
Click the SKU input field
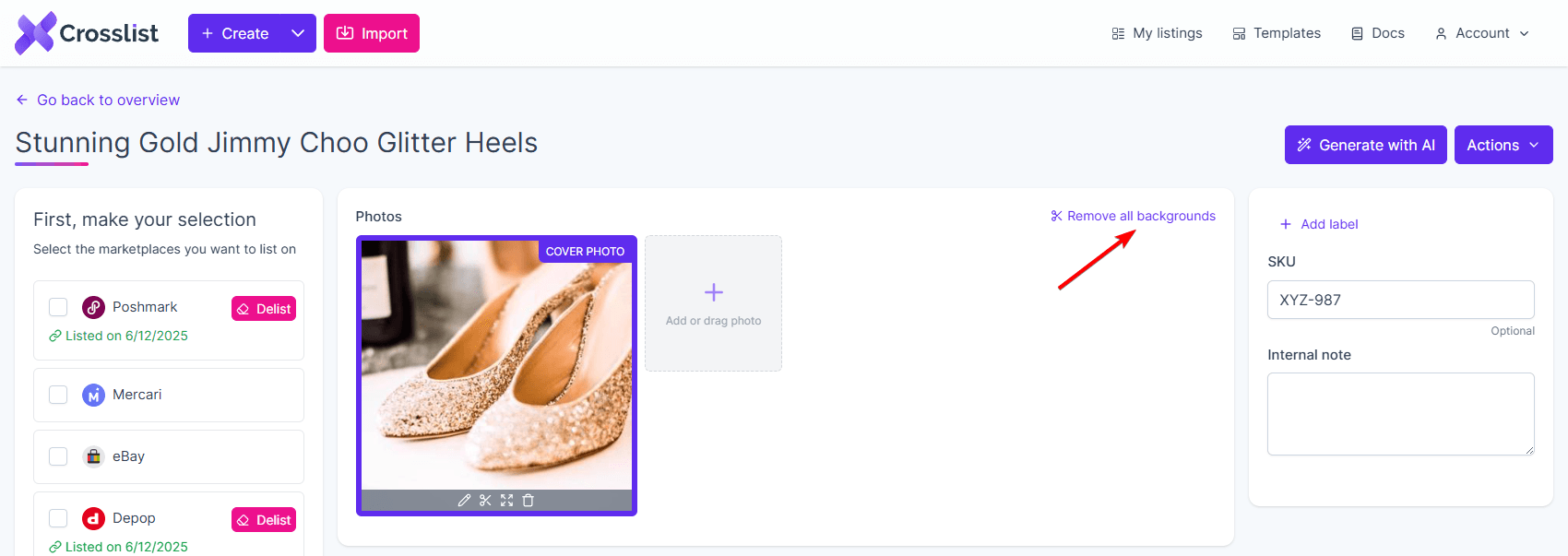tap(1401, 300)
